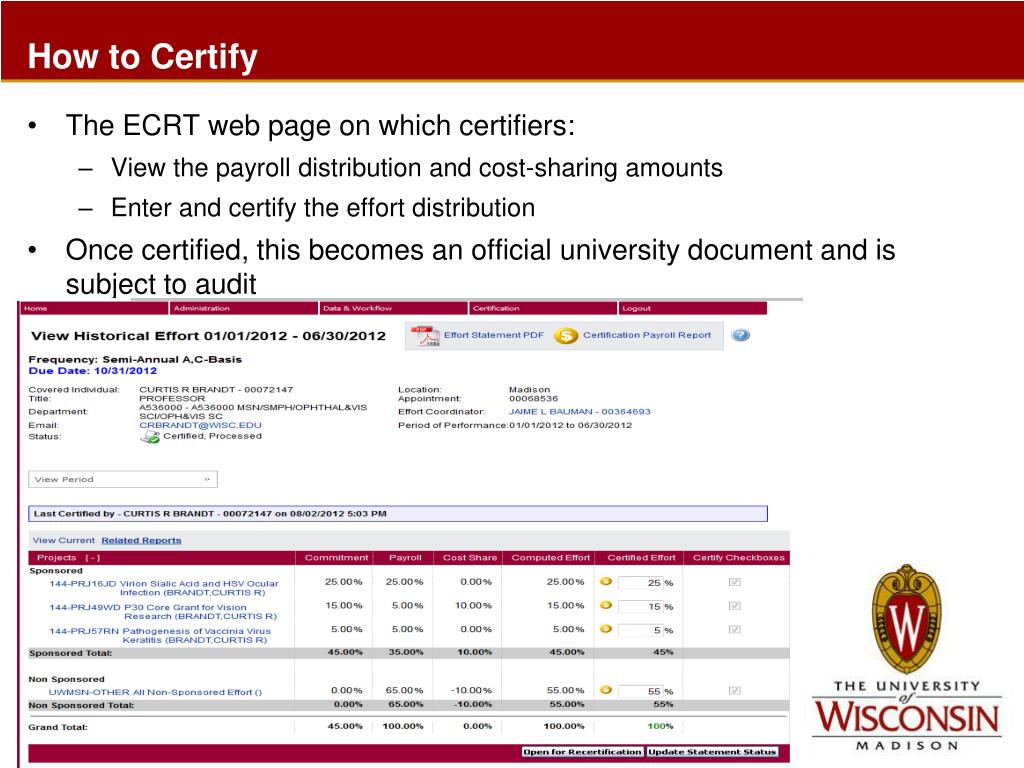Click the Commitment column header
Screen dimensions: 1024x768
(336, 558)
